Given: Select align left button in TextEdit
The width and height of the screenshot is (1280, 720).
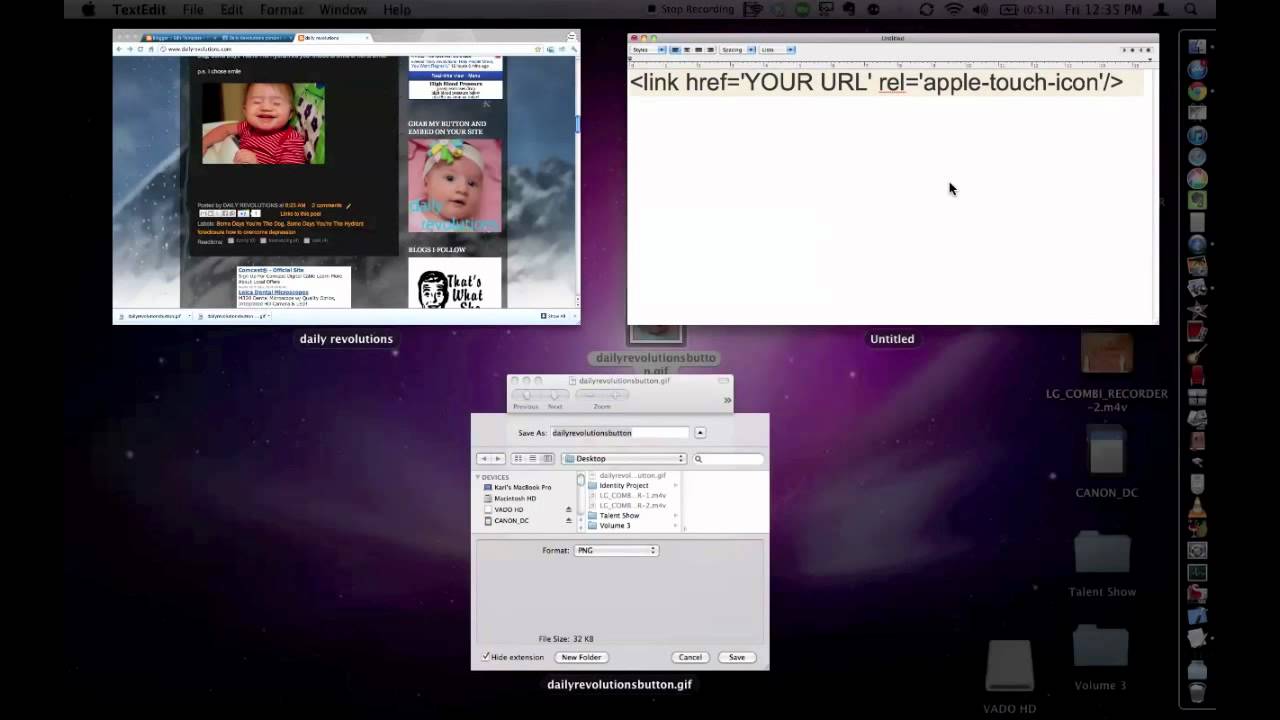Looking at the screenshot, I should (675, 49).
